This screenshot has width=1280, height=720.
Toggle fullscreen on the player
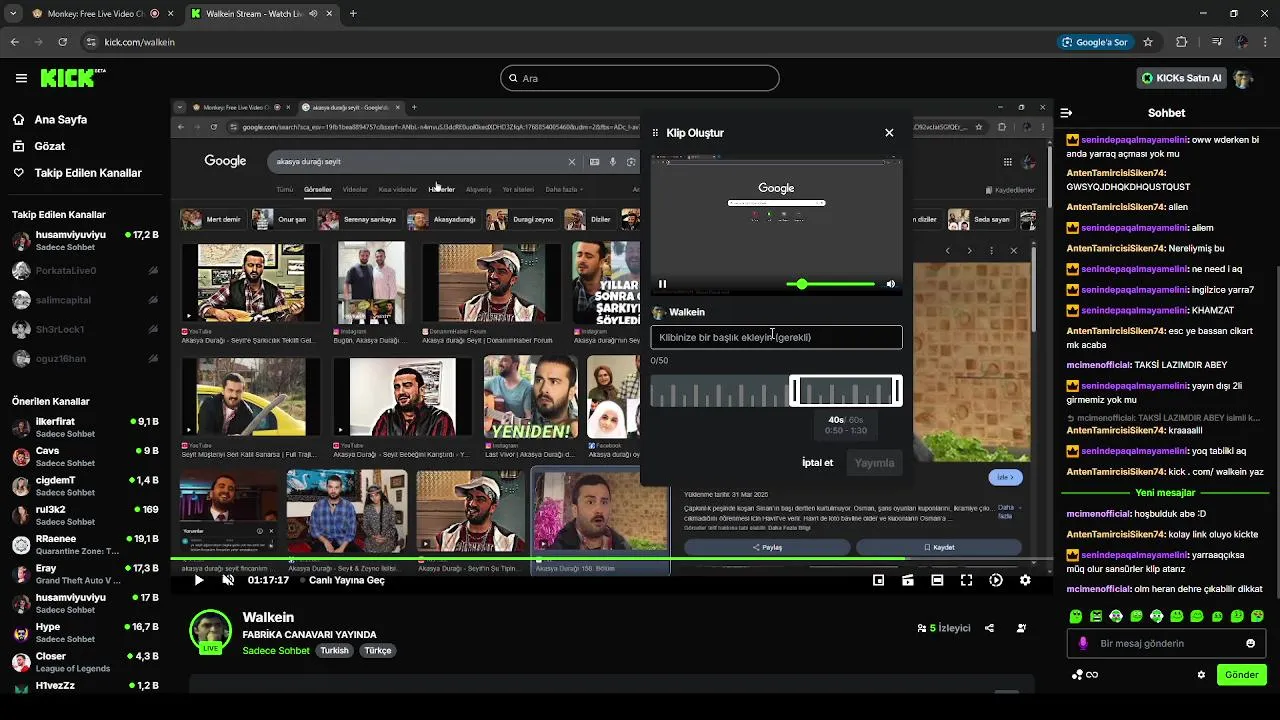[x=966, y=580]
